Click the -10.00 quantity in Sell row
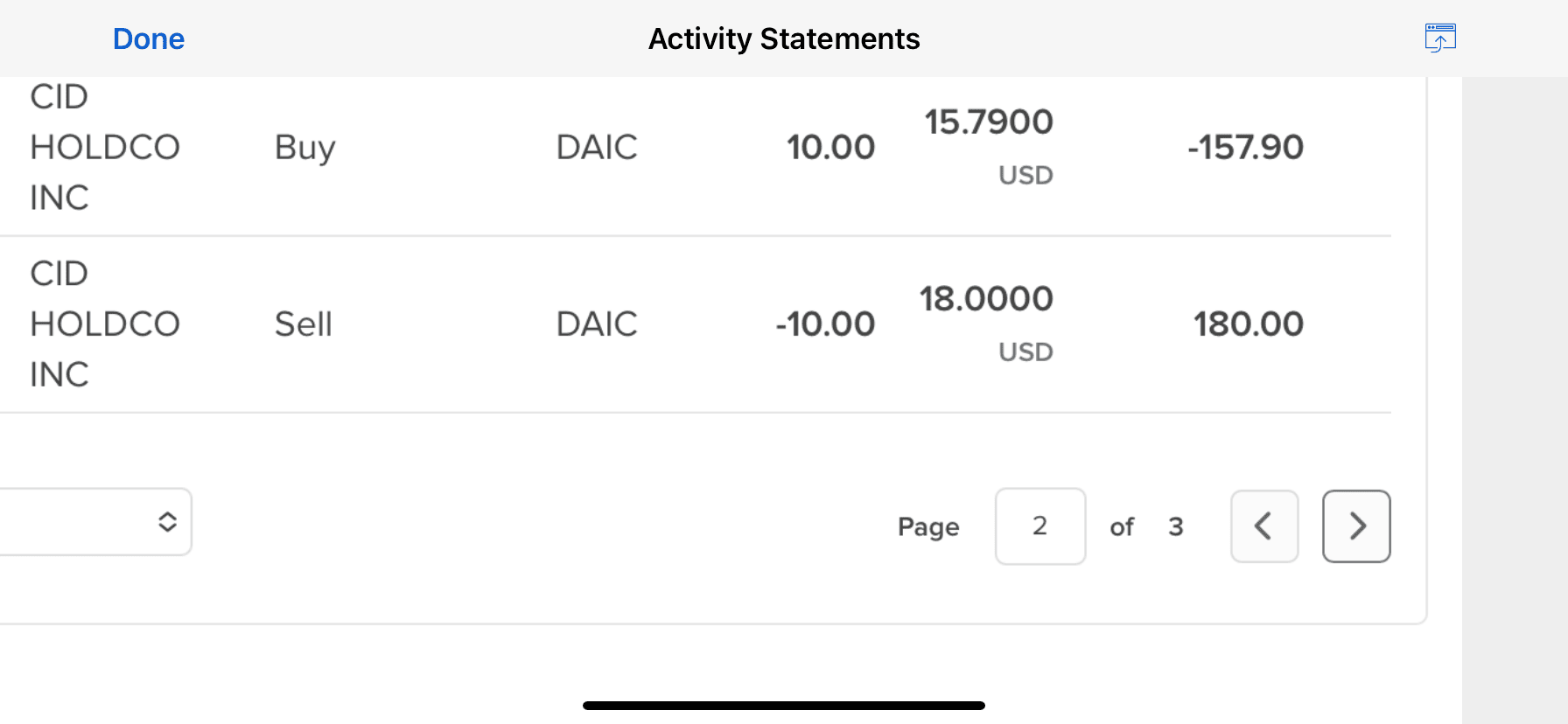Screen dimensions: 1568x724 (825, 324)
